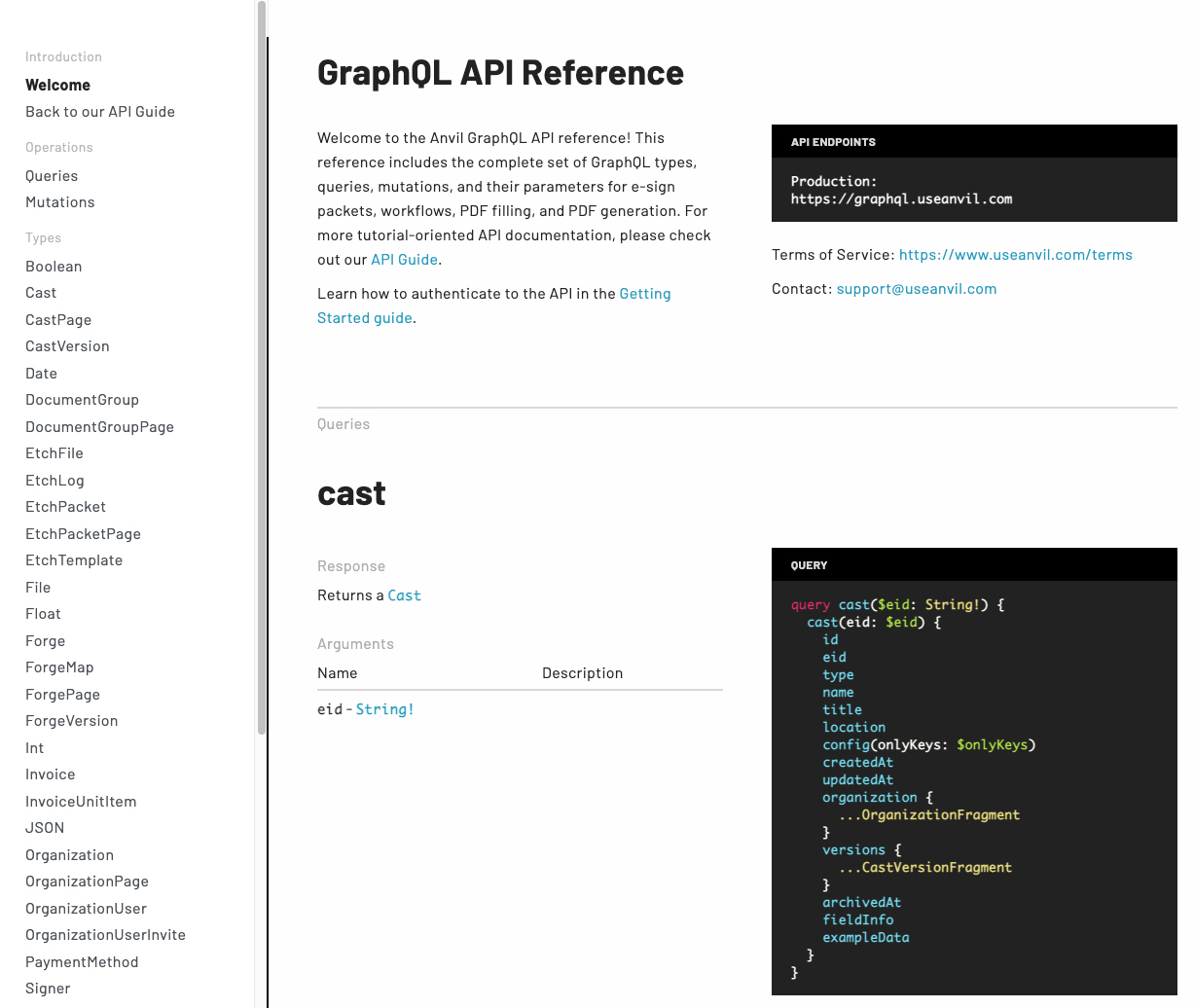Open the Invoice type
The width and height of the screenshot is (1194, 1008).
[x=50, y=774]
